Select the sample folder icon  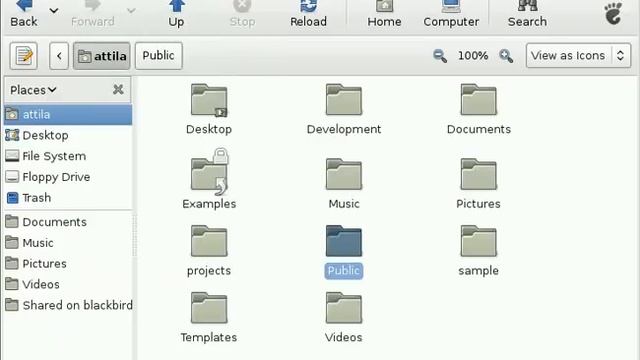tap(478, 241)
